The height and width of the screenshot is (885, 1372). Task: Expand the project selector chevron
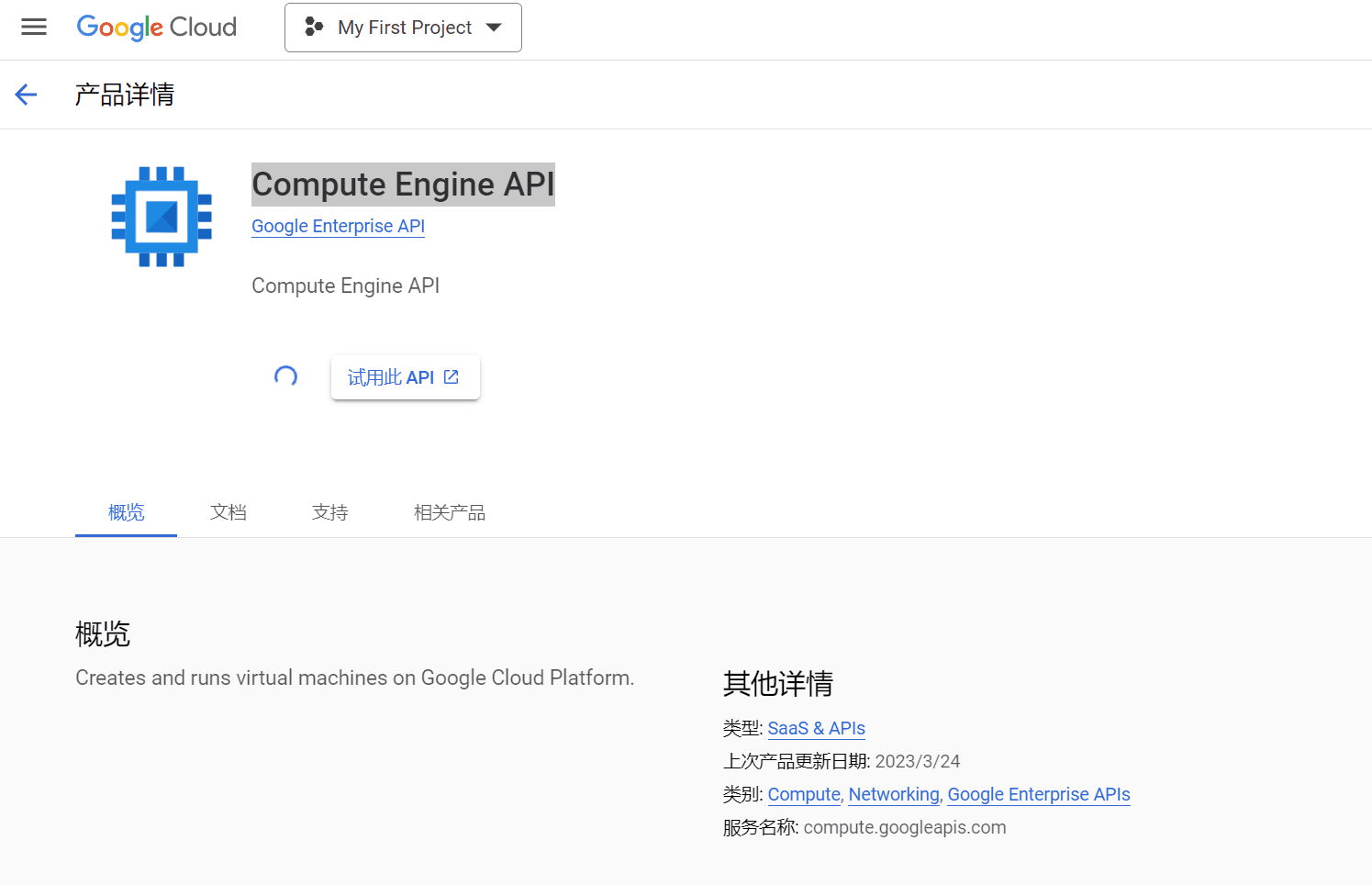(495, 28)
